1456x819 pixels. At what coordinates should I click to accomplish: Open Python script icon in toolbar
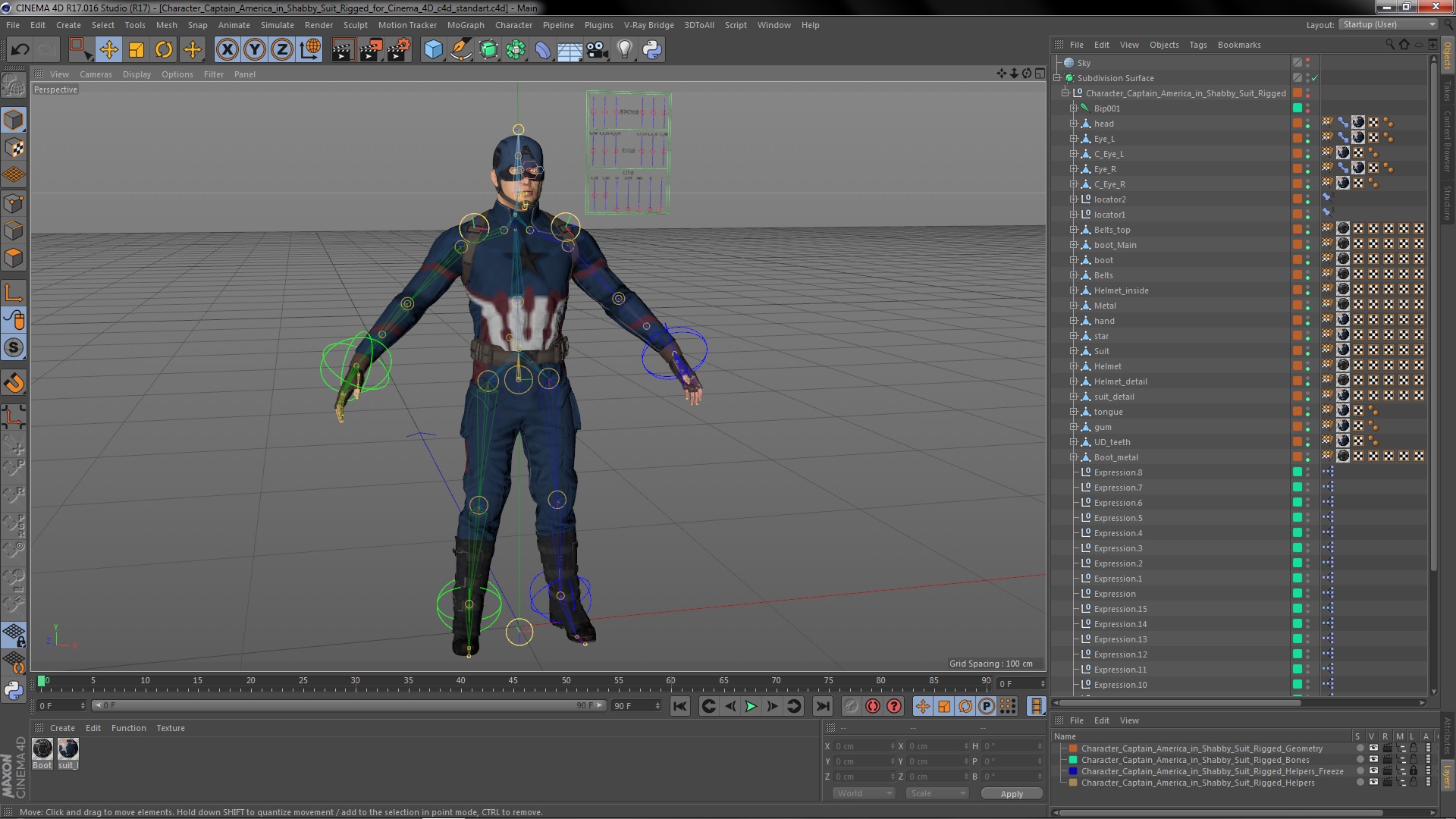(652, 50)
